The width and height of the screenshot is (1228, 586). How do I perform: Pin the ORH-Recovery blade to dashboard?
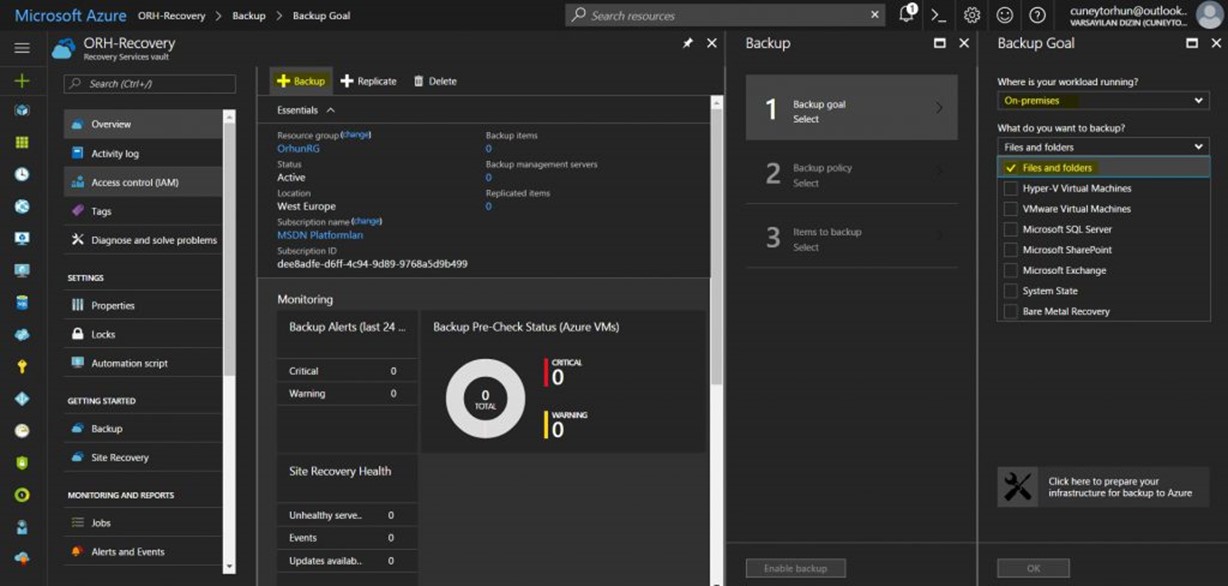coord(688,44)
